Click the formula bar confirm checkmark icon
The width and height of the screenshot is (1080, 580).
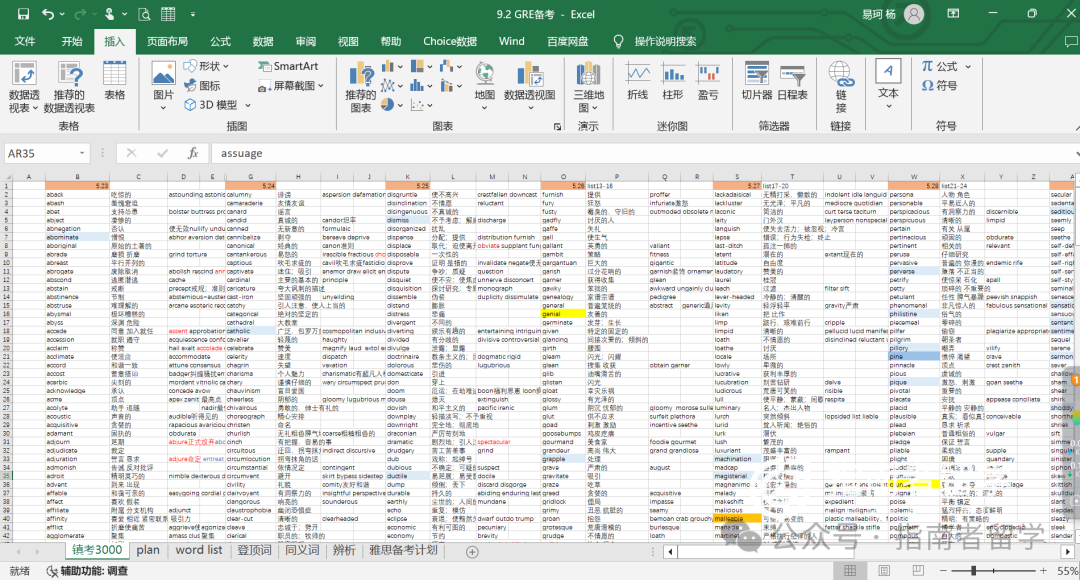pos(162,153)
